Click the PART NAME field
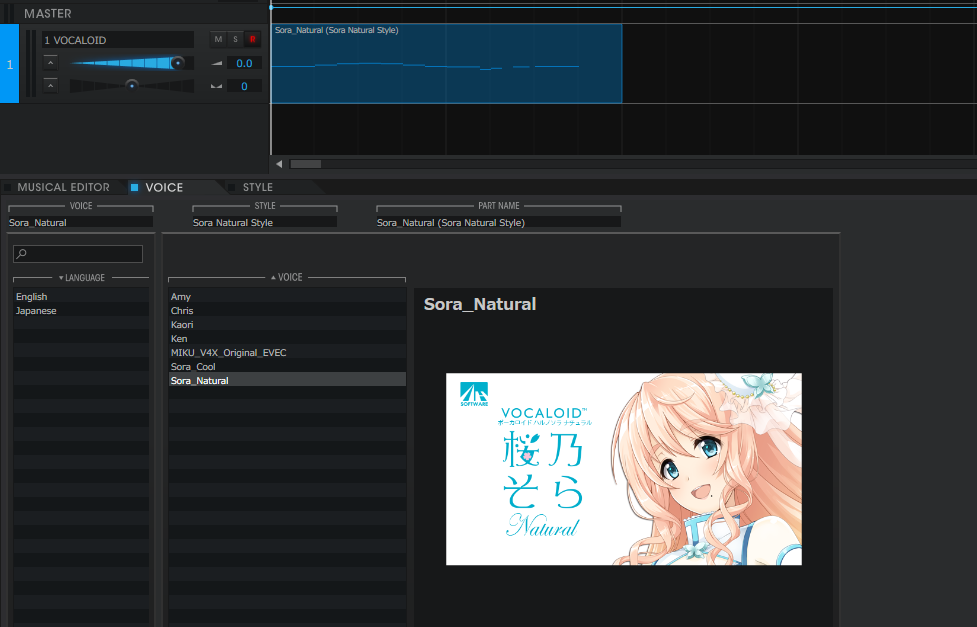 pos(498,223)
